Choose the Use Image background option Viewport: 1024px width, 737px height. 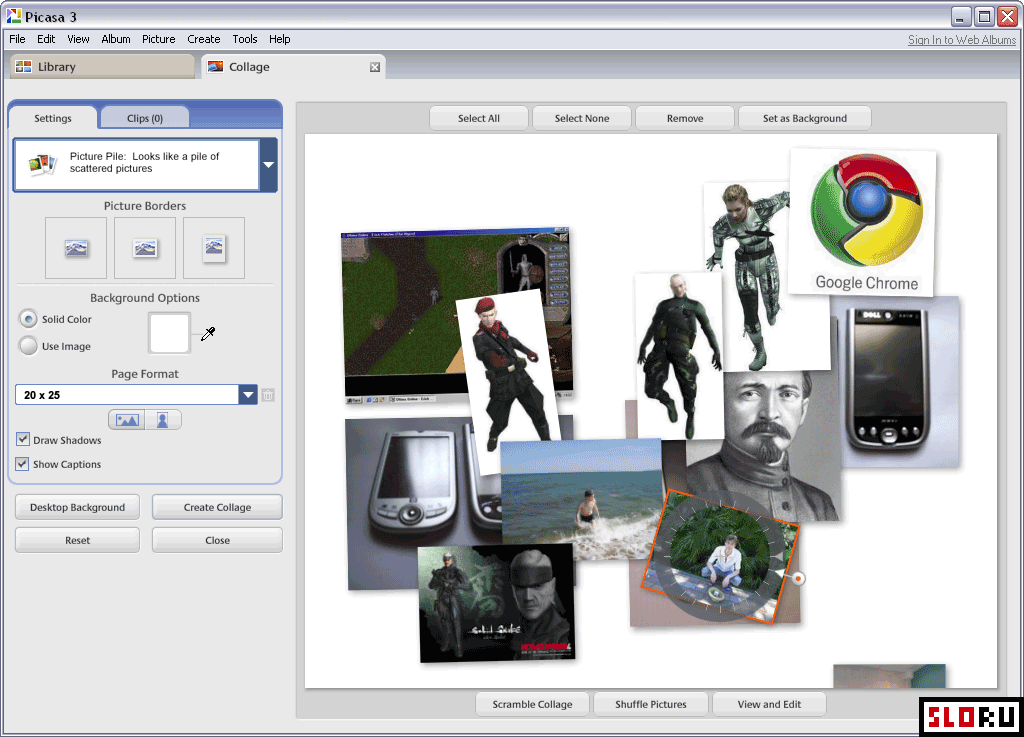28,346
